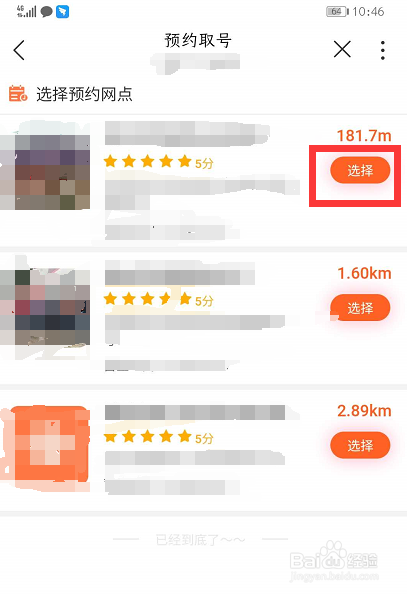Screen dimensions: 407x594
Task: Open the second branch's photo thumbnail
Action: (x=45, y=307)
